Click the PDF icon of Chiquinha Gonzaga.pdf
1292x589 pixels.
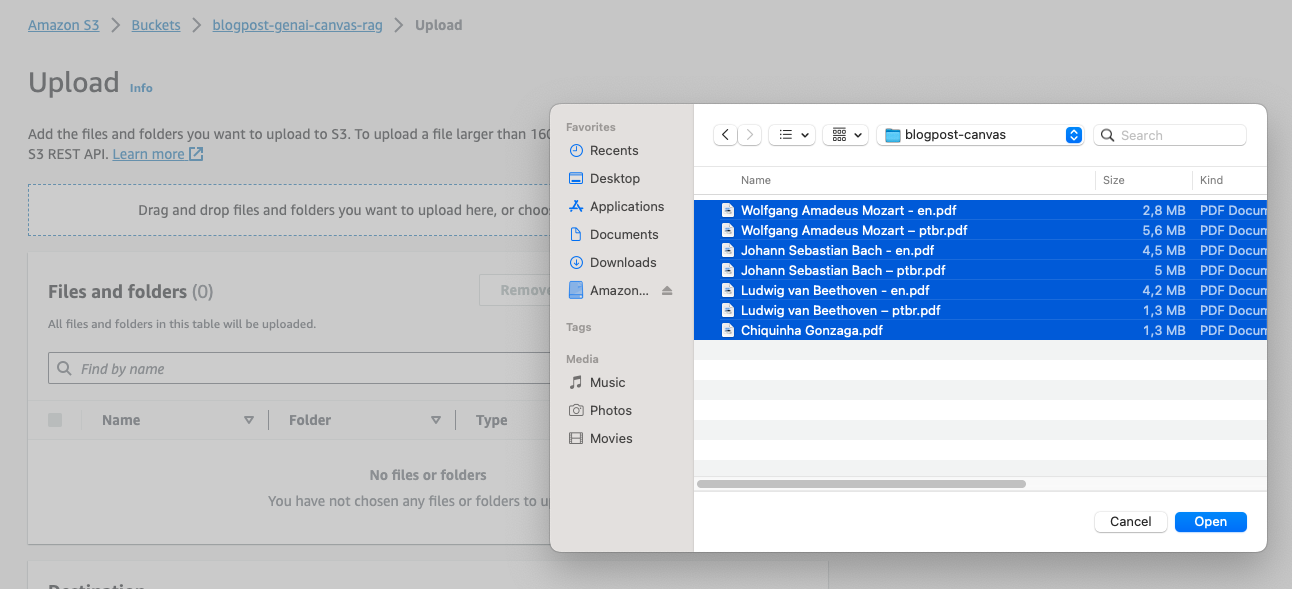click(x=727, y=330)
